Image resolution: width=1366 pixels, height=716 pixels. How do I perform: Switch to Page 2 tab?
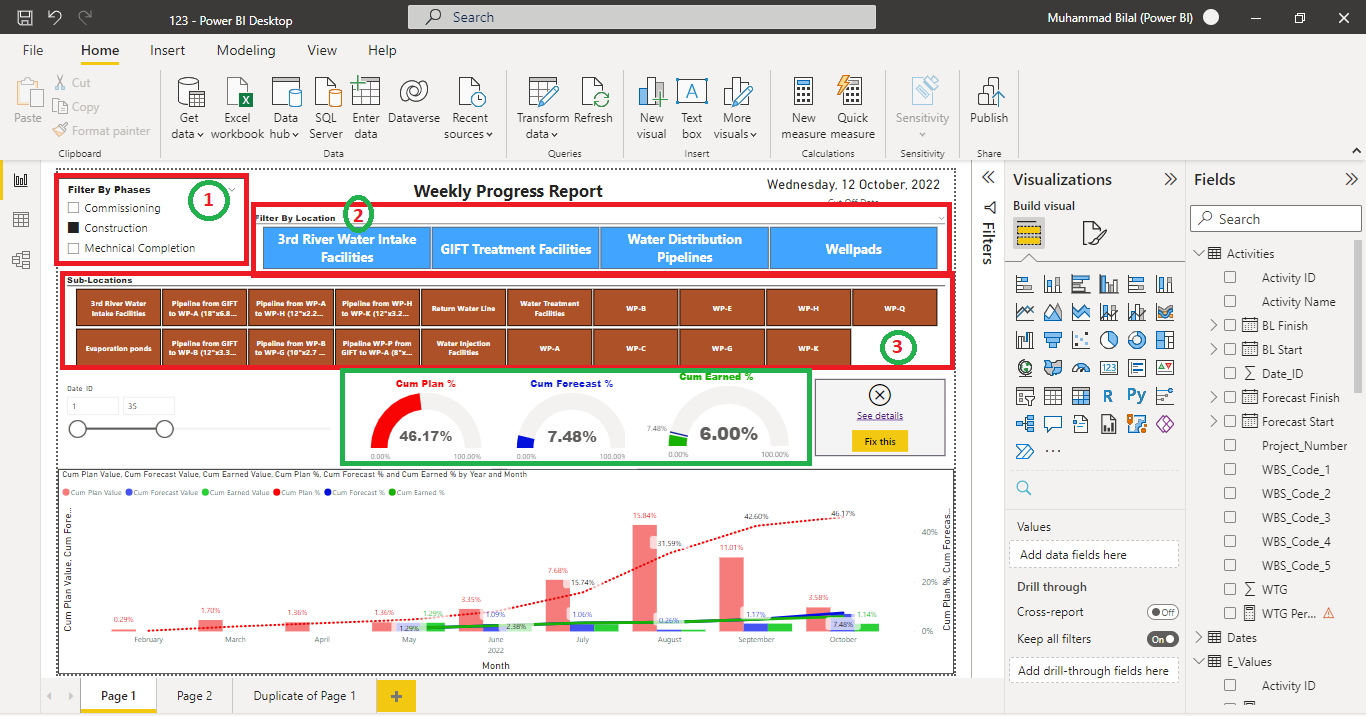pos(195,696)
